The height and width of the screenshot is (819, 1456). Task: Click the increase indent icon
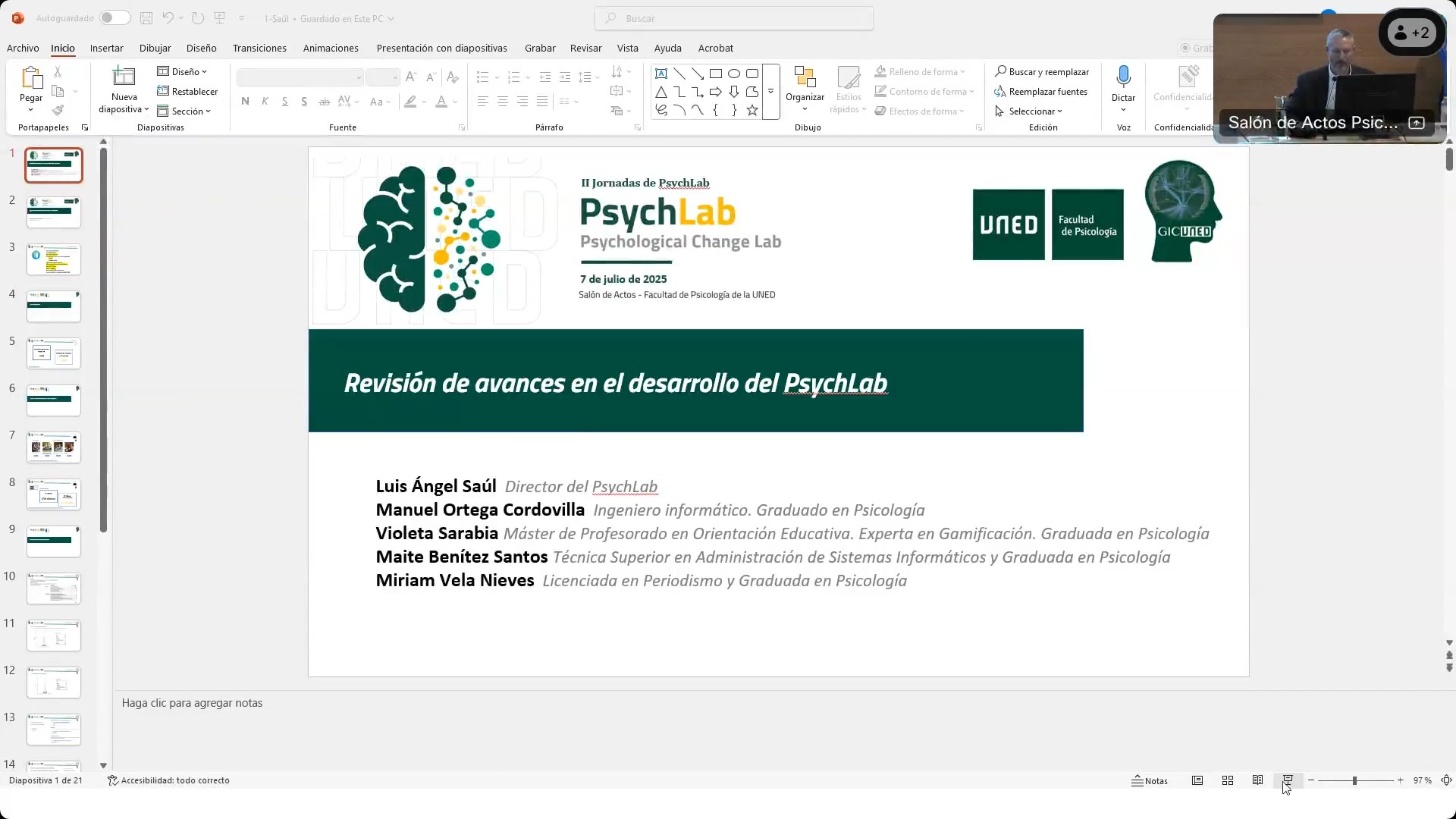[x=565, y=77]
